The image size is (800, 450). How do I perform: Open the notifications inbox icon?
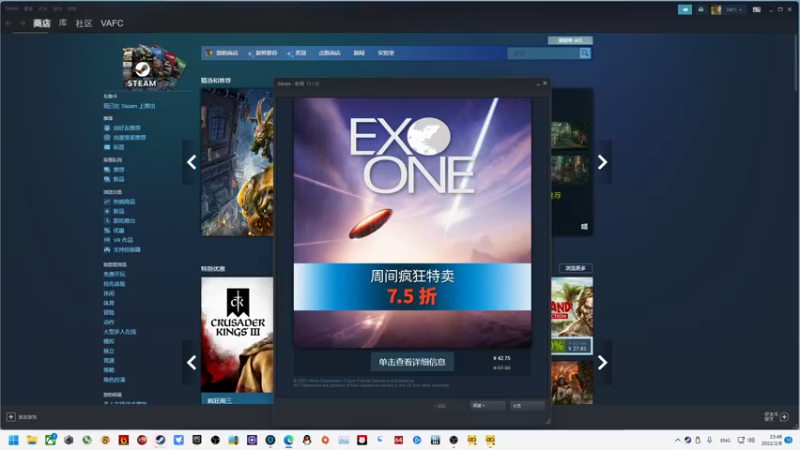tap(701, 10)
